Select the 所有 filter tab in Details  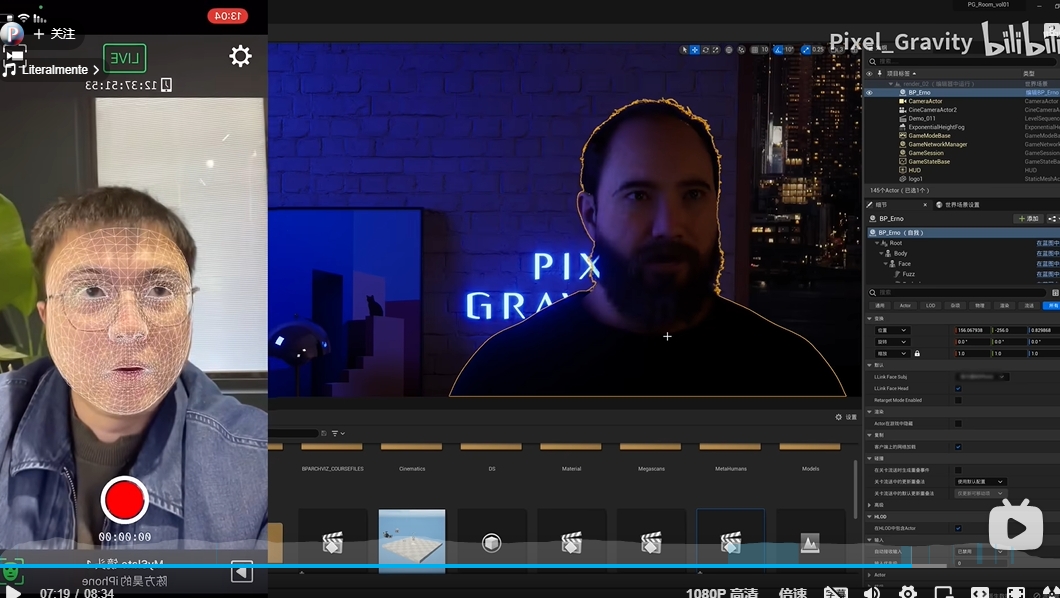click(x=1053, y=305)
